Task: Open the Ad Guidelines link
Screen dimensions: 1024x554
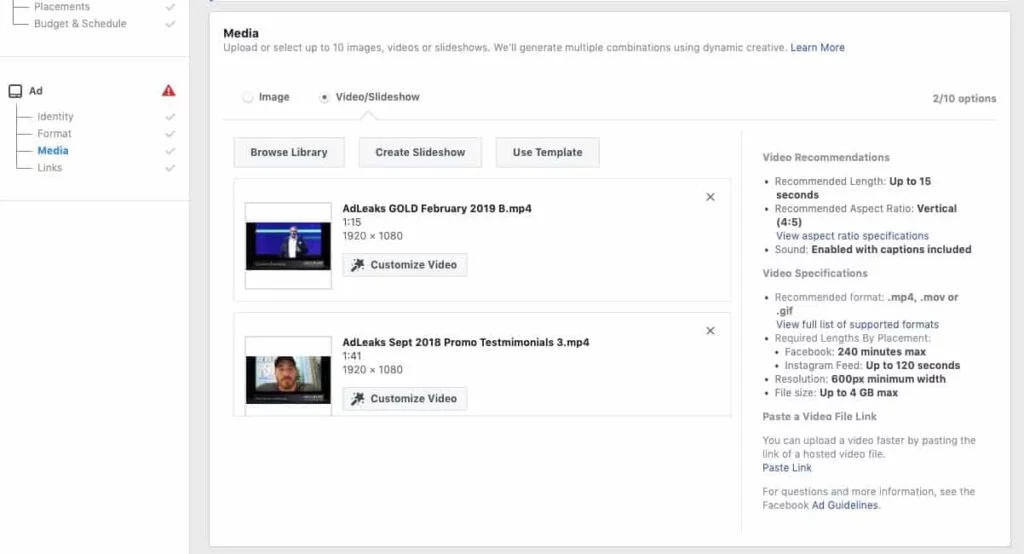Action: tap(845, 506)
